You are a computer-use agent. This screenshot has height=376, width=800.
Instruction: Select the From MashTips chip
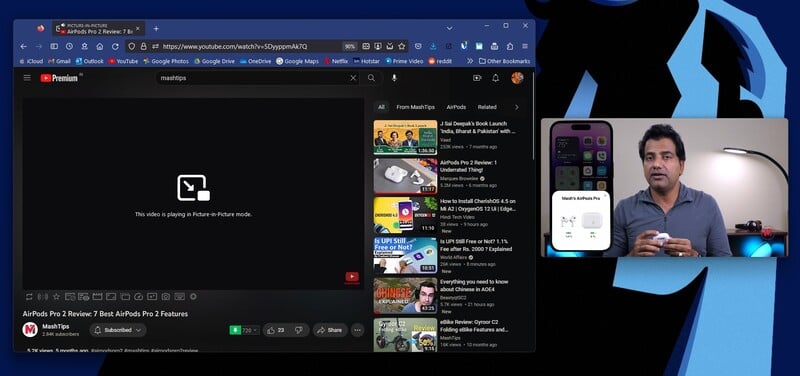coord(415,107)
